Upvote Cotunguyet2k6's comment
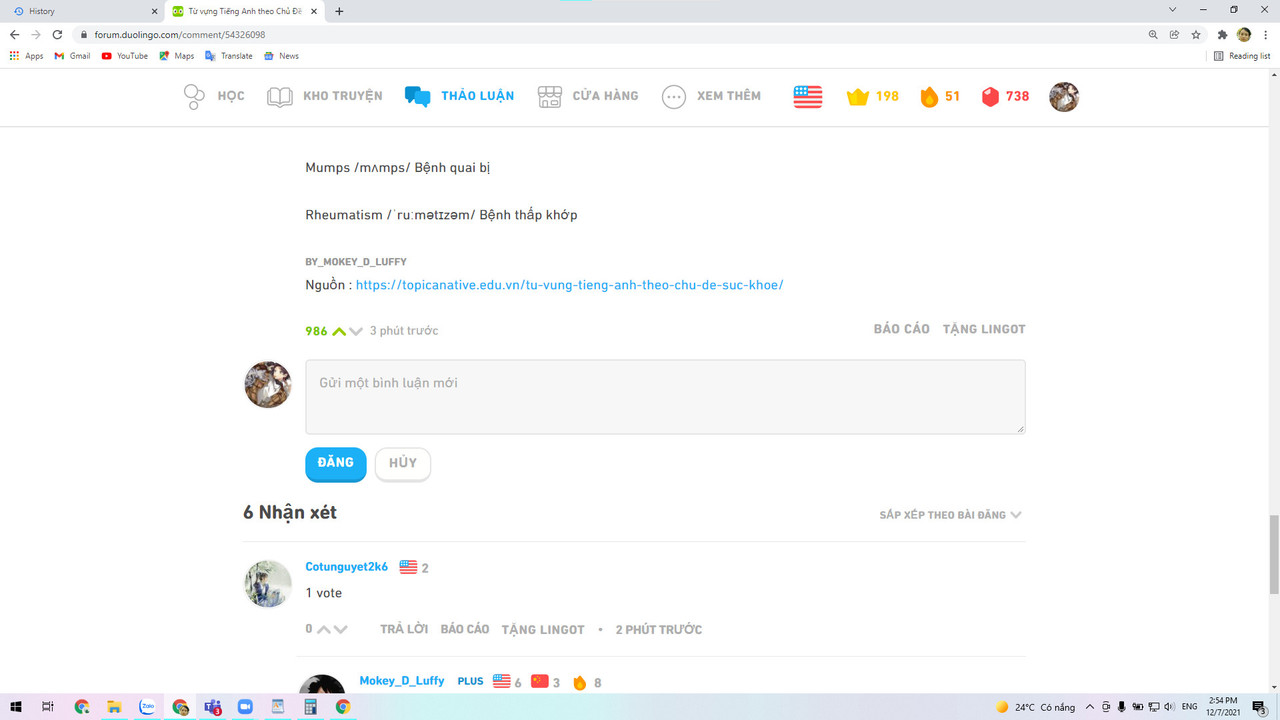The image size is (1280, 720). 323,630
